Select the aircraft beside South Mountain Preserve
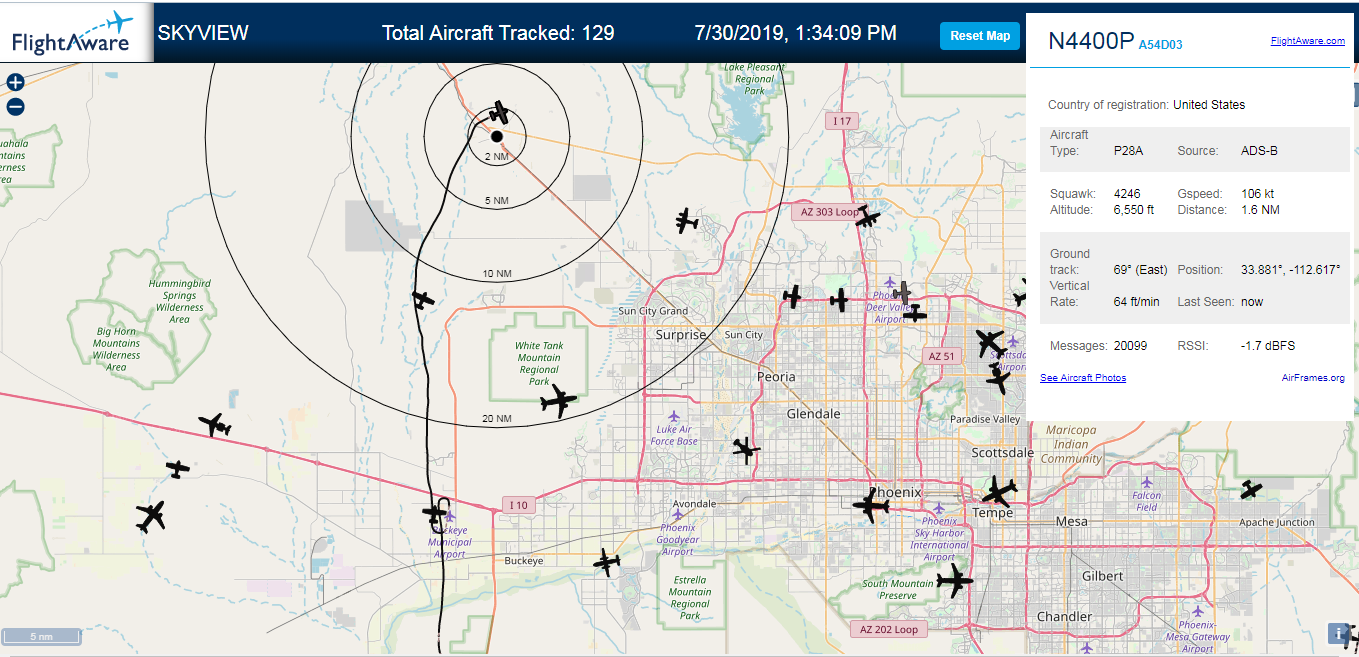This screenshot has height=657, width=1359. tap(954, 580)
